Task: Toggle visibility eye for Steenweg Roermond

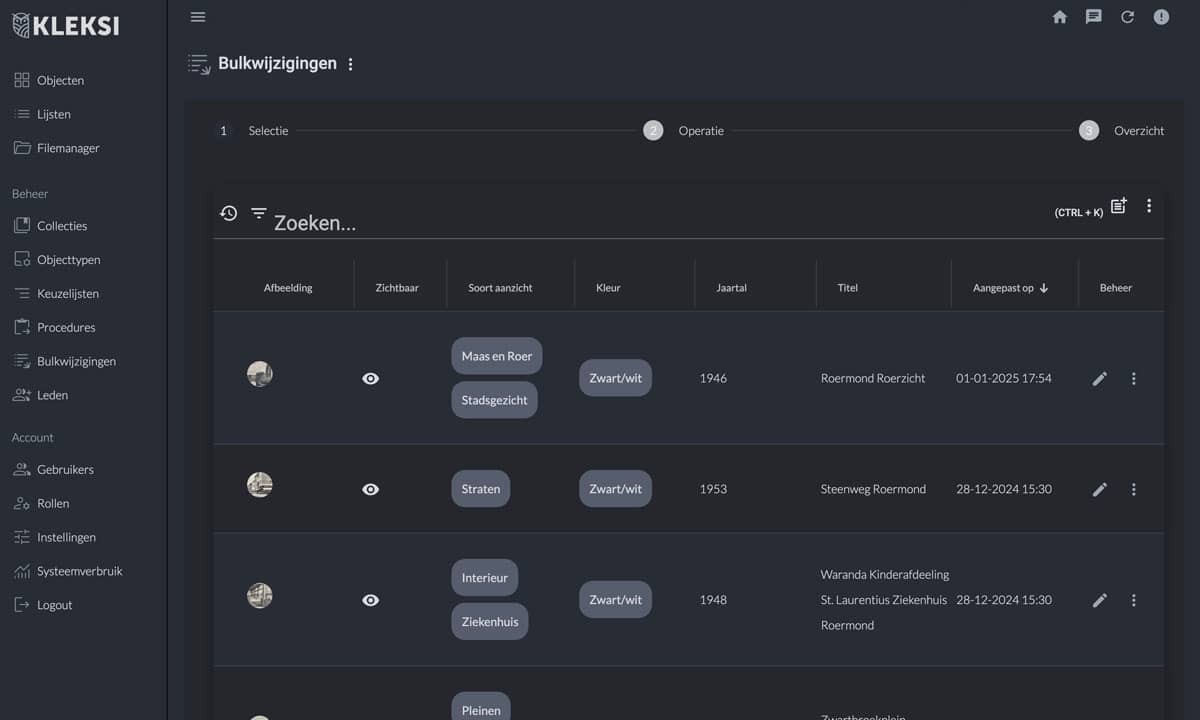Action: tap(371, 490)
